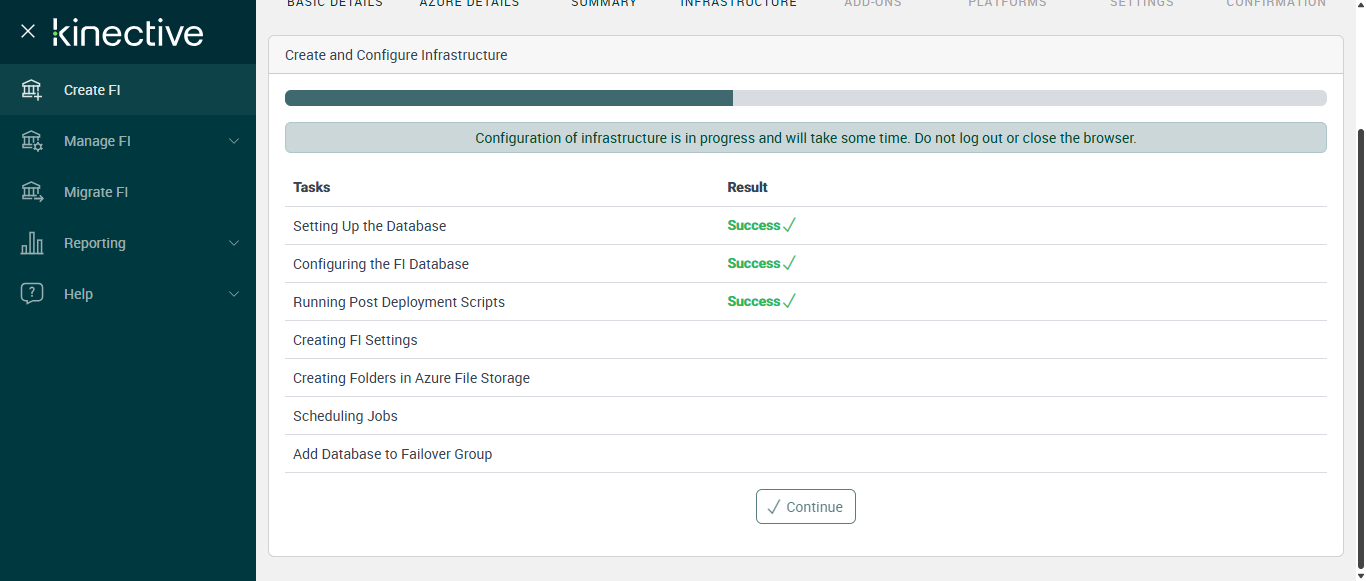Click the Reporting bar chart icon
This screenshot has width=1366, height=581.
pos(32,243)
